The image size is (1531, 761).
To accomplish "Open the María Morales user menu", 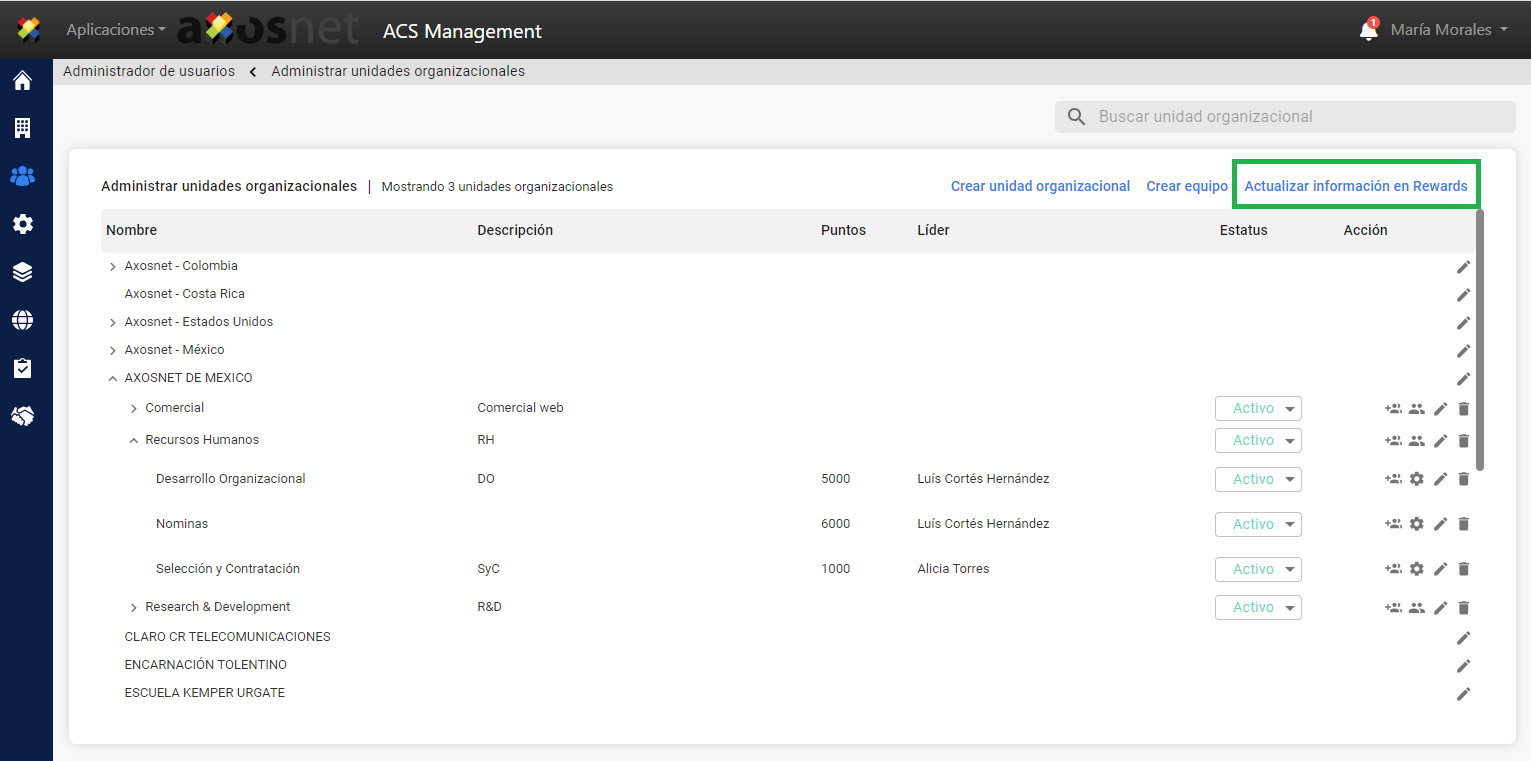I will [1448, 30].
